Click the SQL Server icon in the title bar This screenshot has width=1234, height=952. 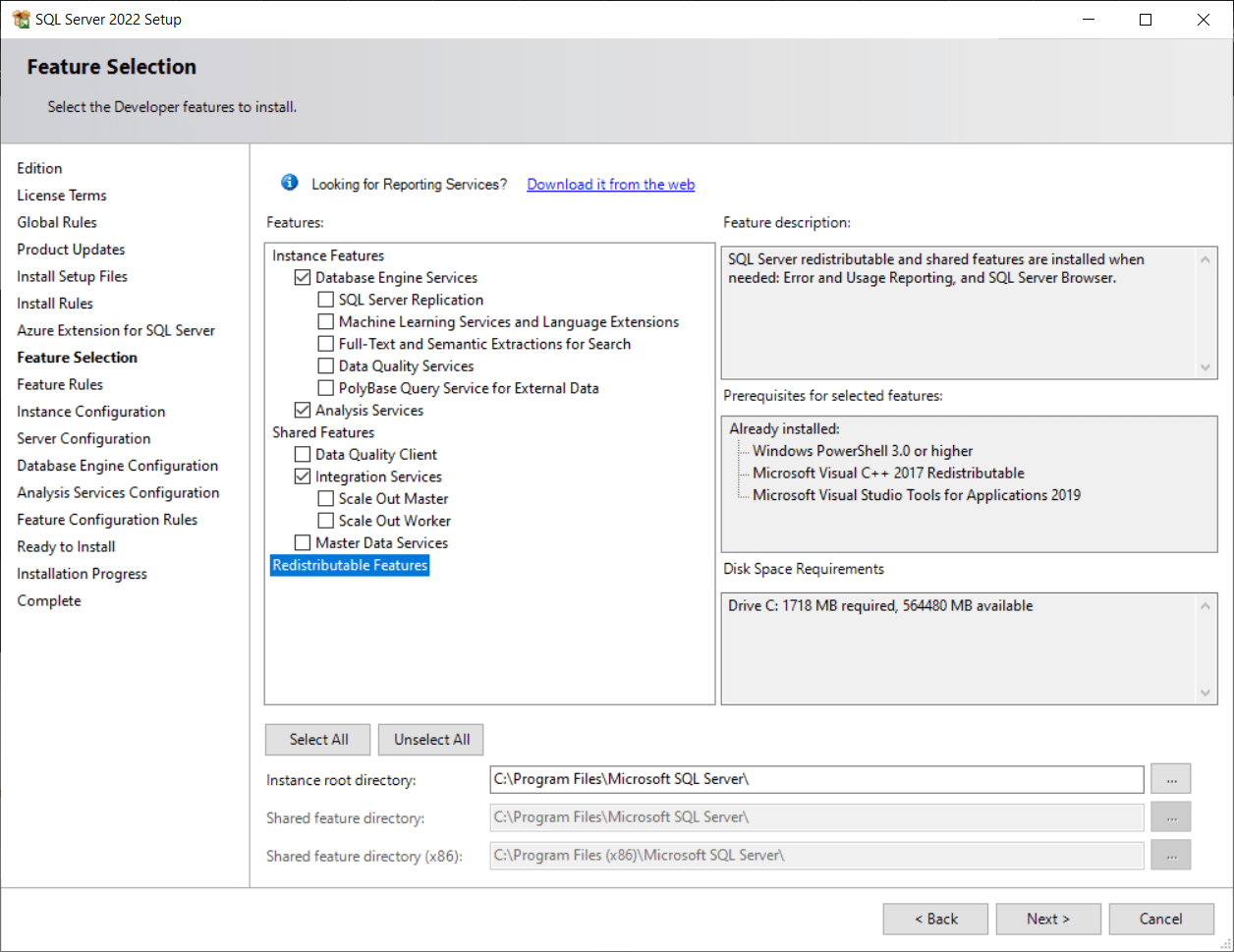coord(19,19)
